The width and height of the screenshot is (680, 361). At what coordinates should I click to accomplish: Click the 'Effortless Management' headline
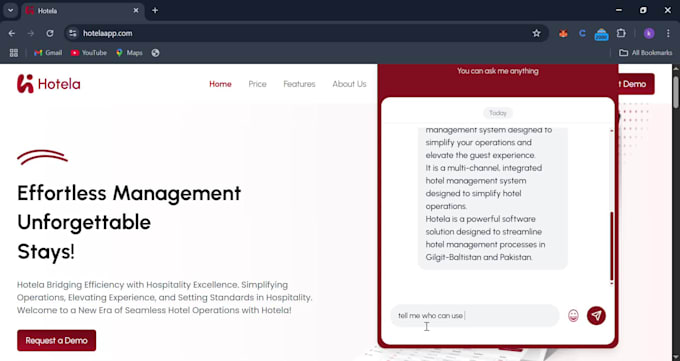pos(129,194)
